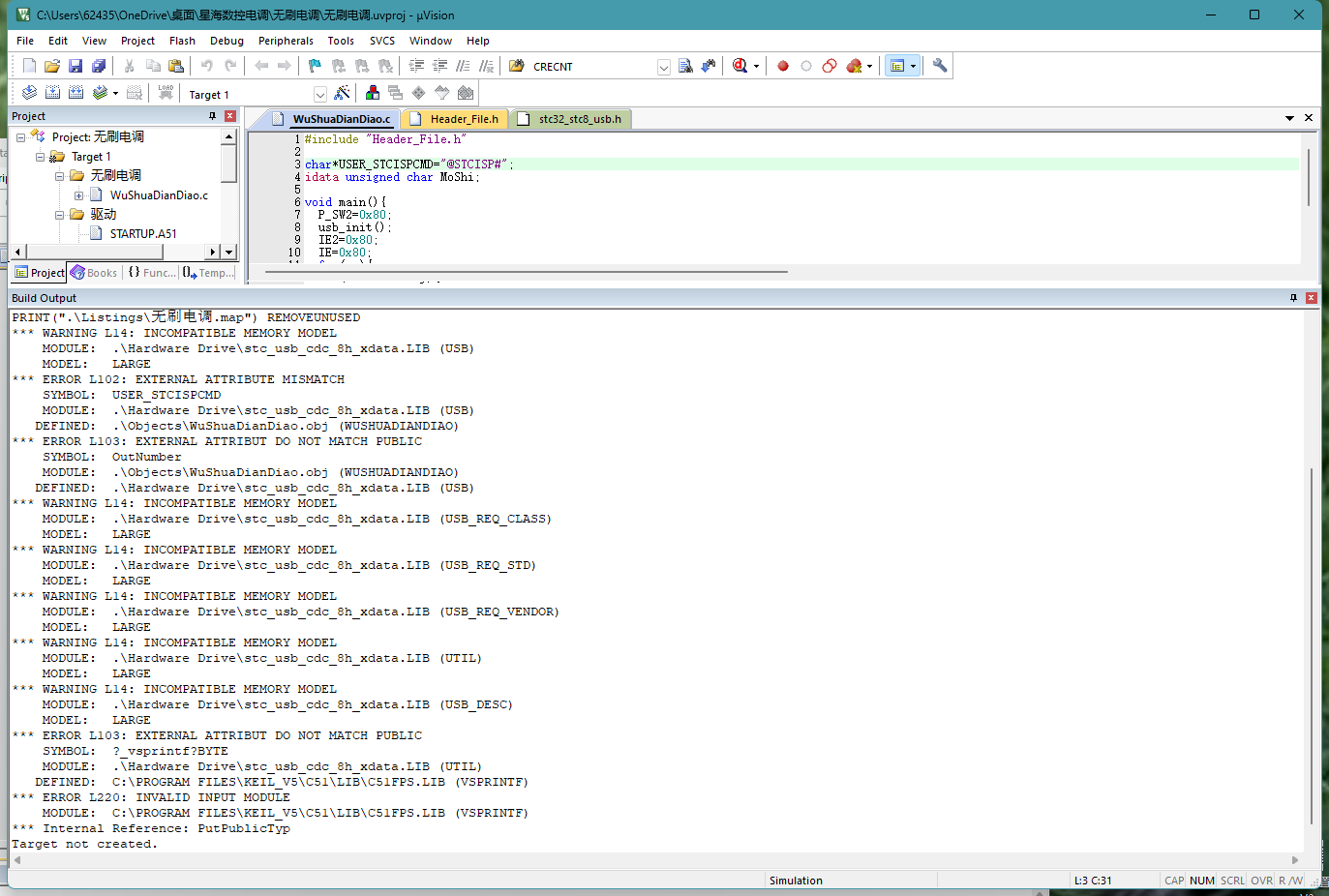Close the Build Output panel
This screenshot has width=1329, height=896.
tap(1312, 298)
